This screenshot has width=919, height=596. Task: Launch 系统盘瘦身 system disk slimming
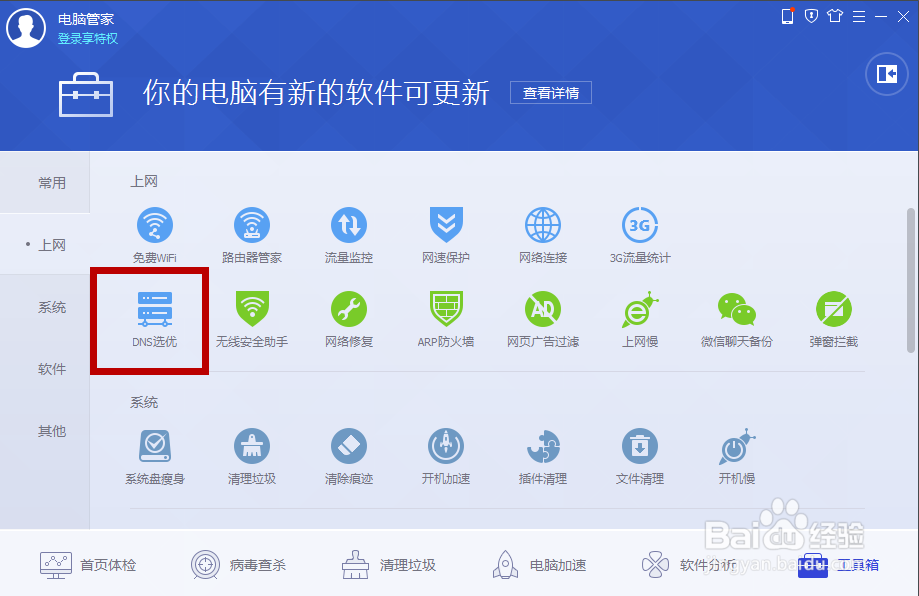point(155,457)
